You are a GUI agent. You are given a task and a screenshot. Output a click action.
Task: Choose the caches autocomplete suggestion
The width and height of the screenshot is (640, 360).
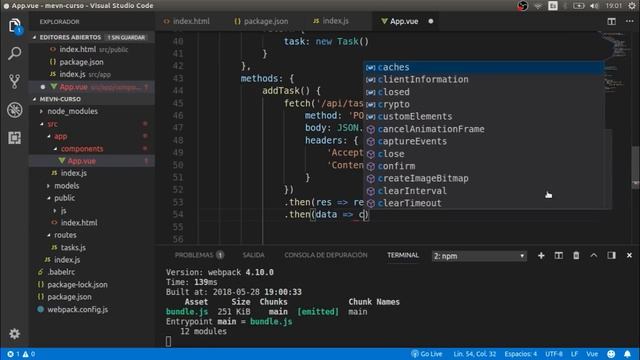[484, 67]
